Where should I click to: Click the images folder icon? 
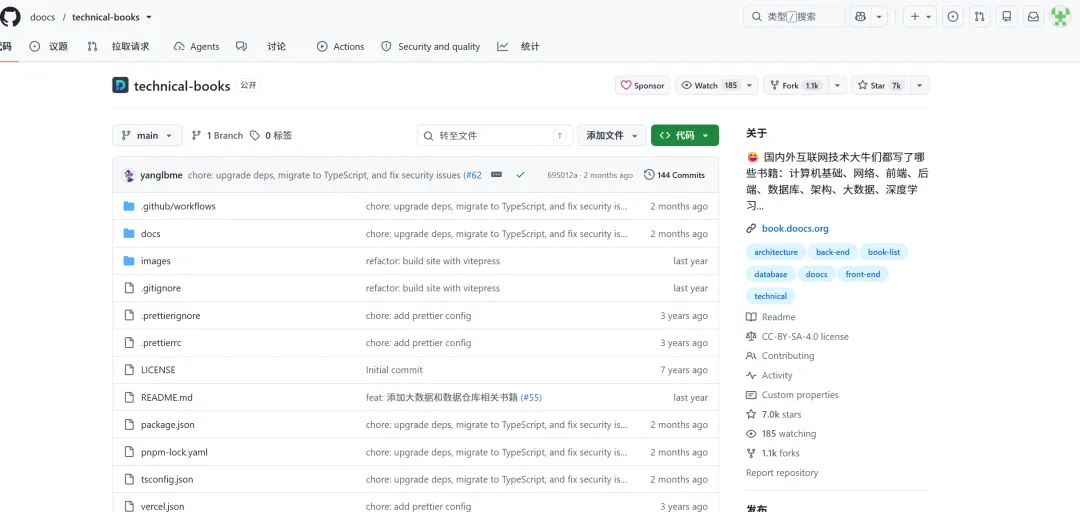pos(129,261)
